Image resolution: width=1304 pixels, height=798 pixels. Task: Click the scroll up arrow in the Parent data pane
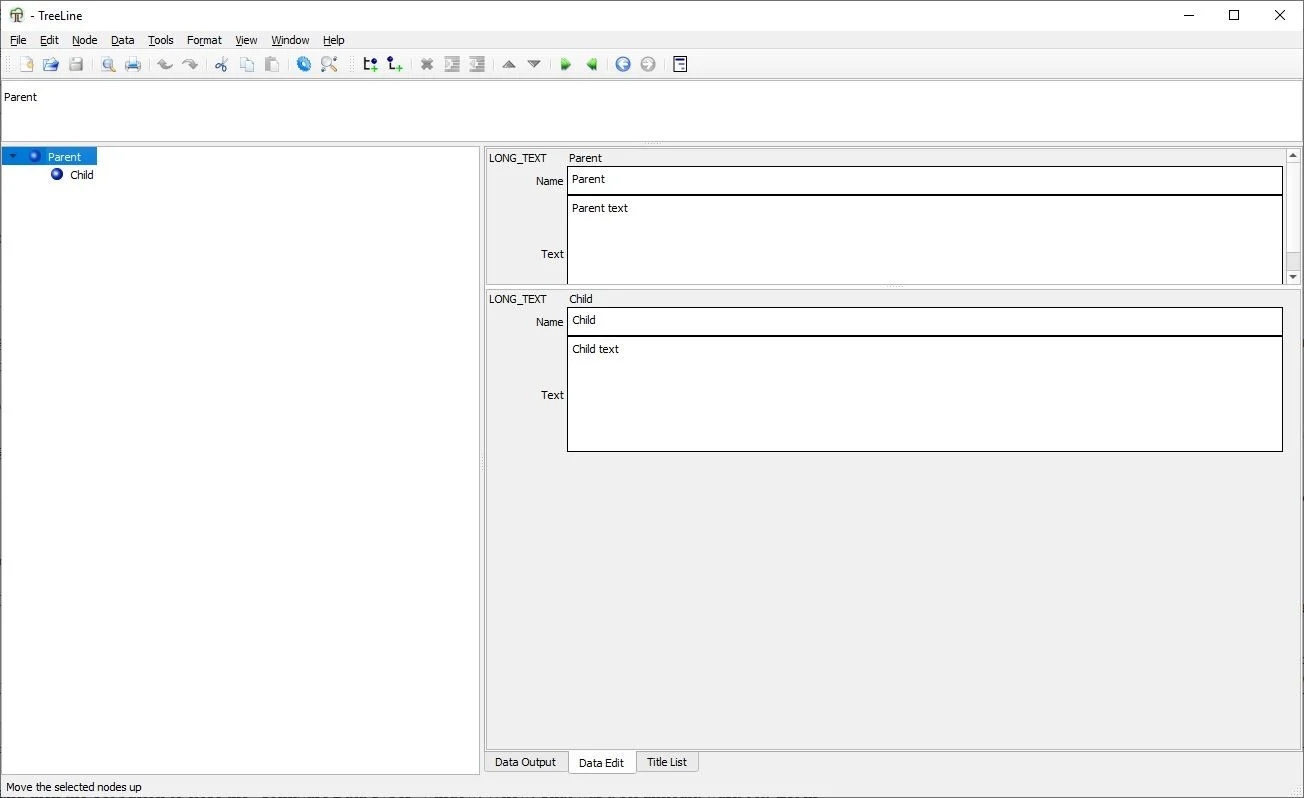click(1292, 156)
